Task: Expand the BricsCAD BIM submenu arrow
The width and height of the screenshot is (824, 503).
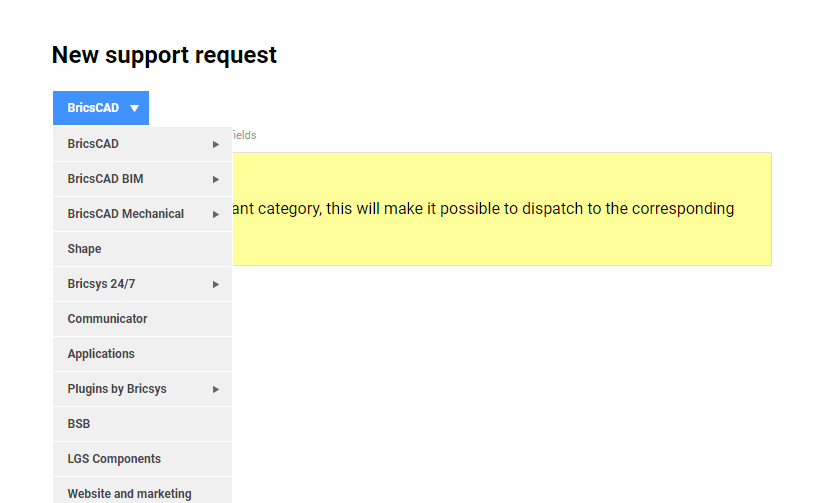Action: tap(216, 179)
